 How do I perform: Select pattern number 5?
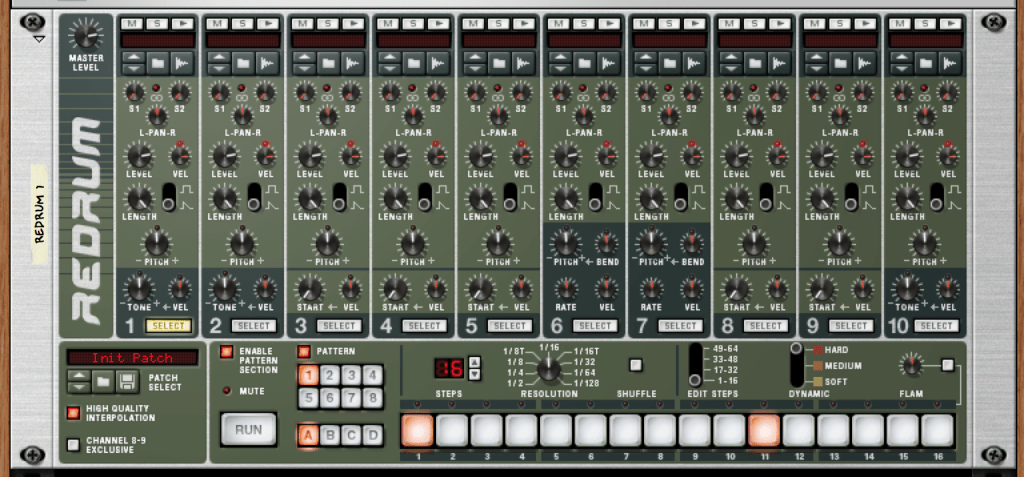click(x=309, y=397)
